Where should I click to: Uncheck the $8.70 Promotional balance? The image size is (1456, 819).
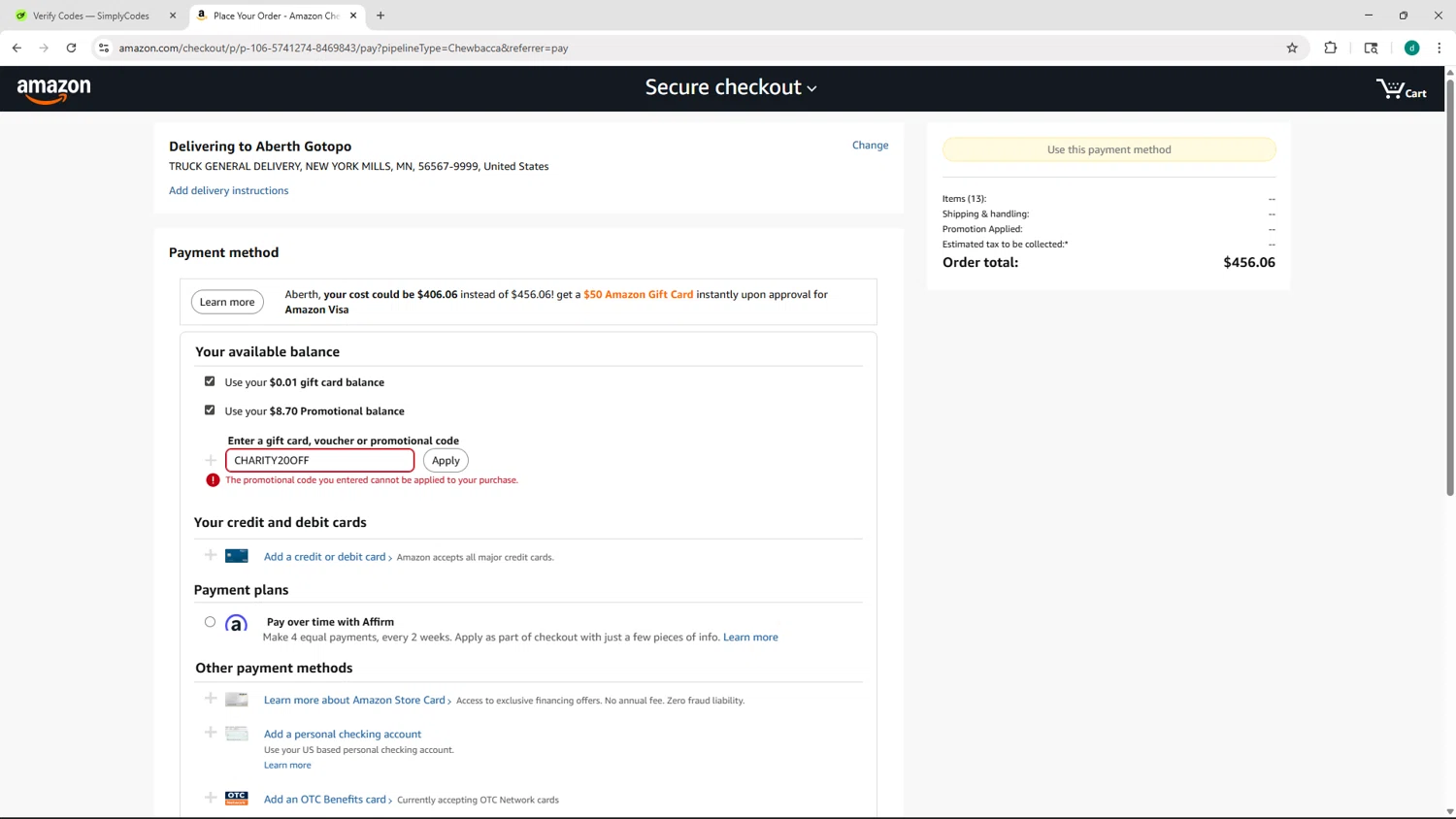(210, 410)
